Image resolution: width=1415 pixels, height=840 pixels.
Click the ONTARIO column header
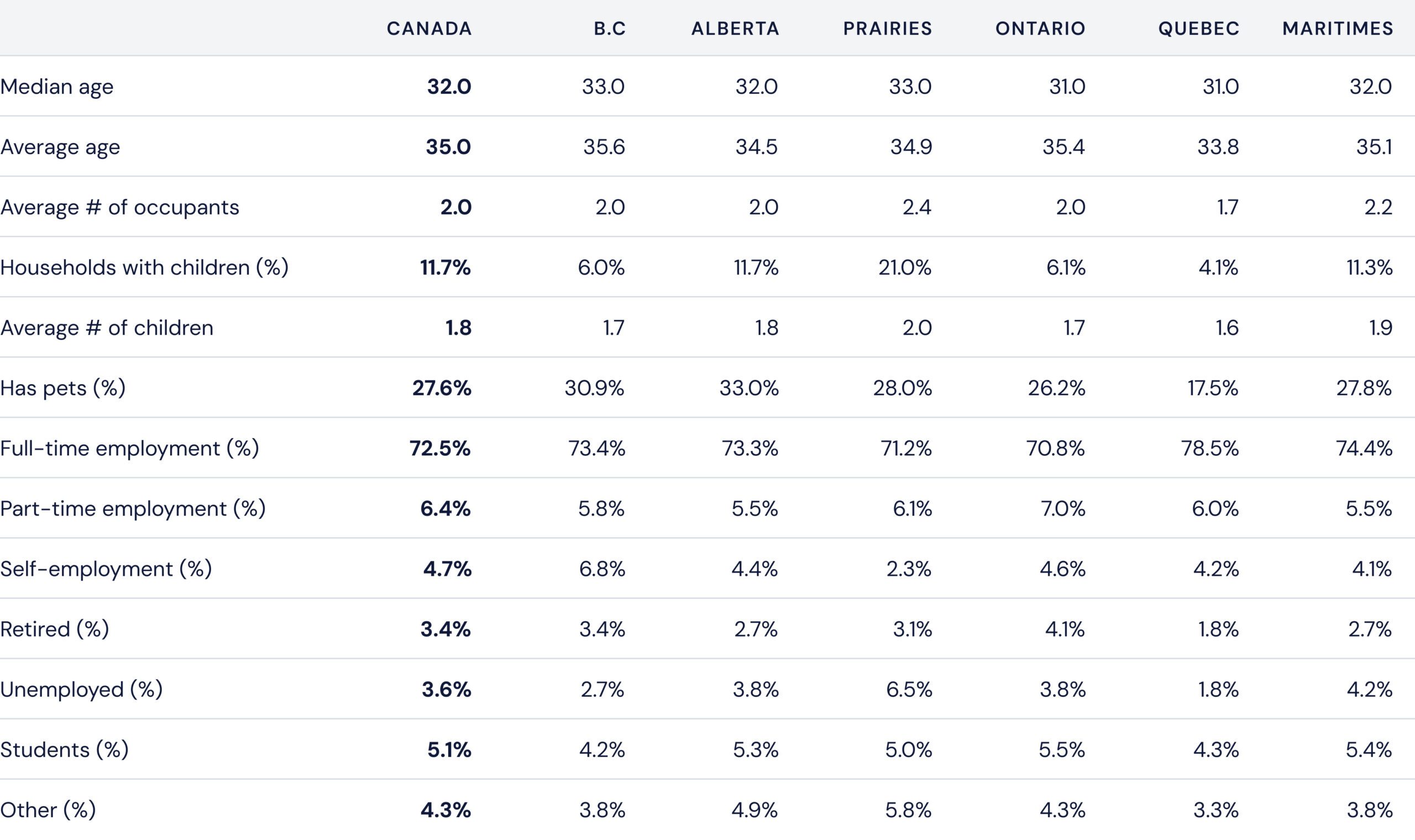pyautogui.click(x=1040, y=28)
